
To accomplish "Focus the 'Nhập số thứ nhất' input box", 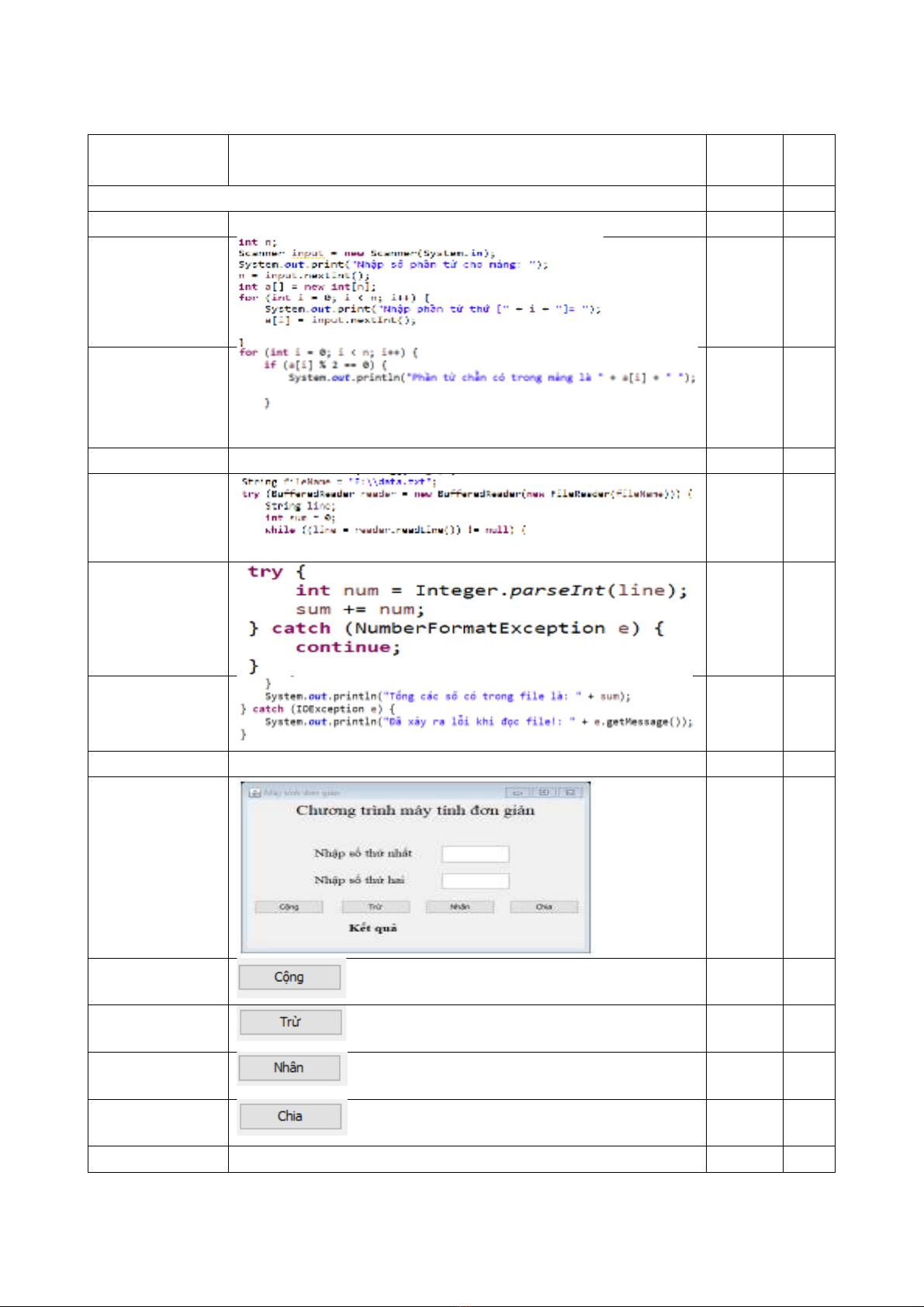I will coord(476,854).
